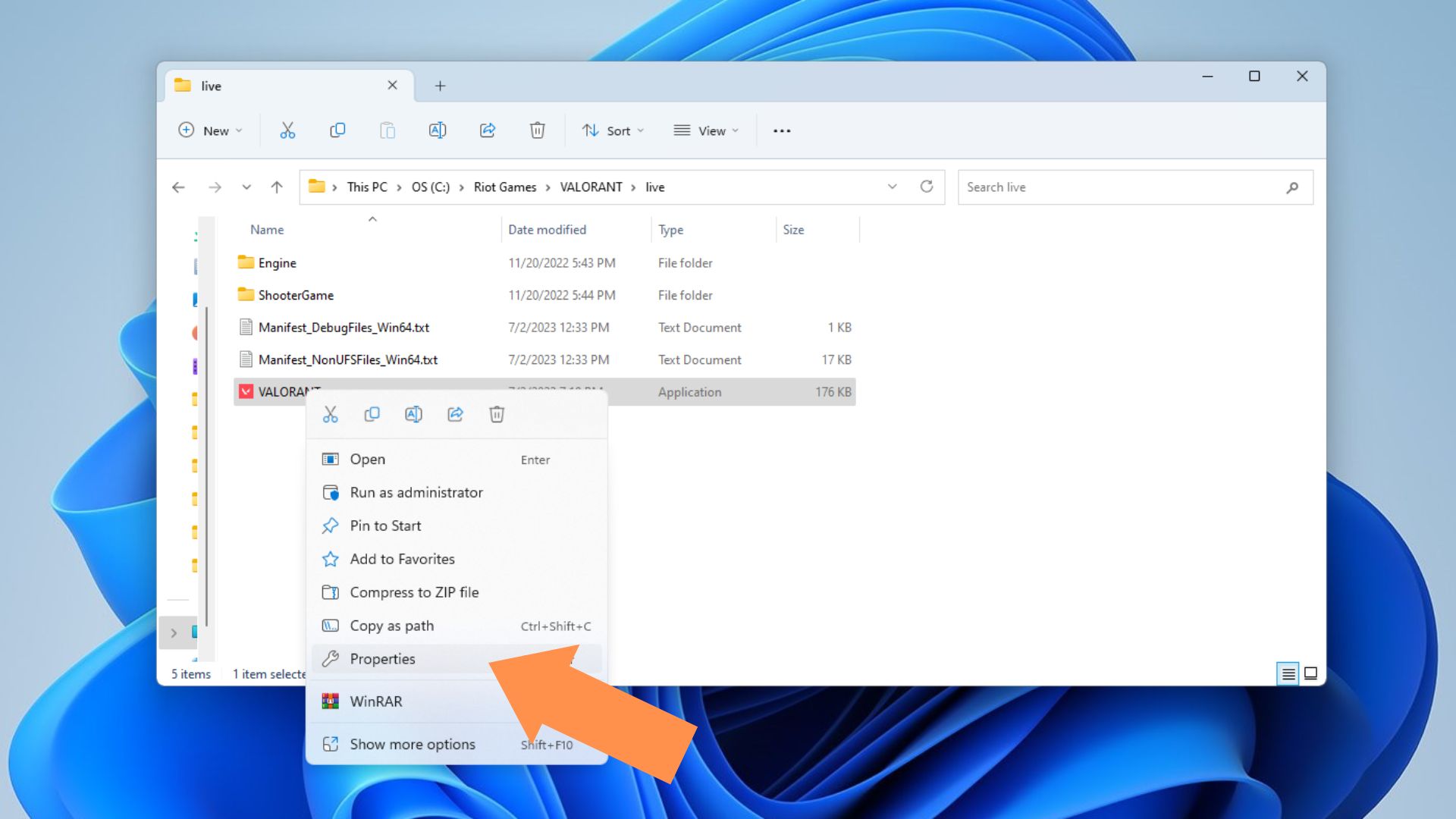
Task: Click the Cut icon in context menu toolbar
Action: tap(330, 413)
